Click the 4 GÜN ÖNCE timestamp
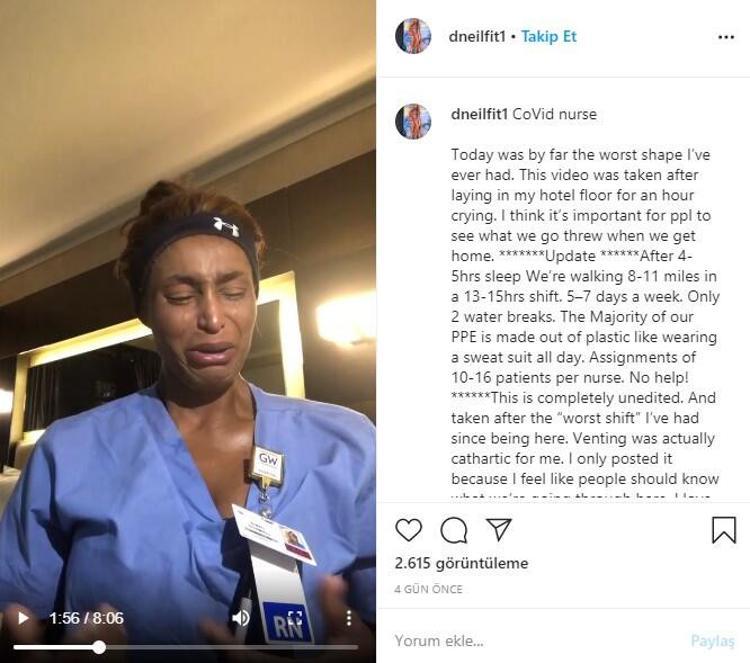This screenshot has height=663, width=750. pyautogui.click(x=428, y=589)
